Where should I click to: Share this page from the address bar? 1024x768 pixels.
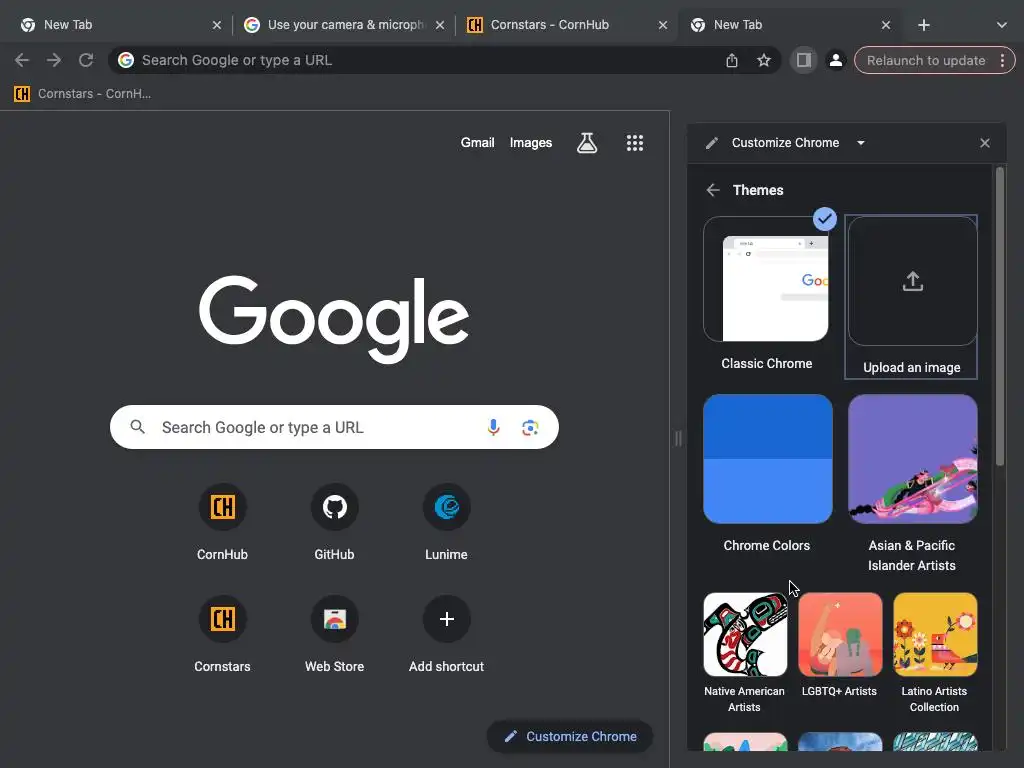731,60
